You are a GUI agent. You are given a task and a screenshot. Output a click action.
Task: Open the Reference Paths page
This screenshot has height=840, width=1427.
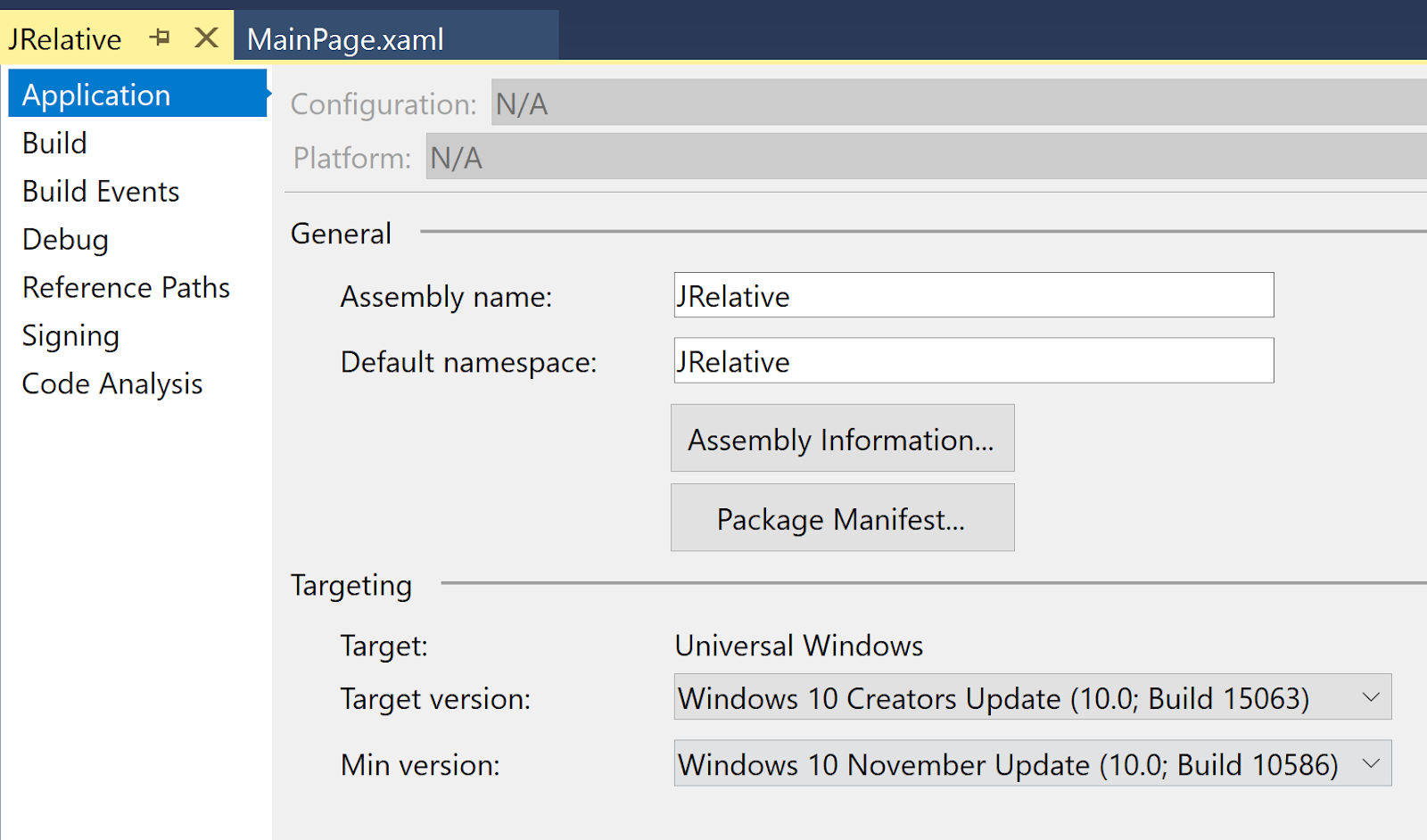coord(126,287)
